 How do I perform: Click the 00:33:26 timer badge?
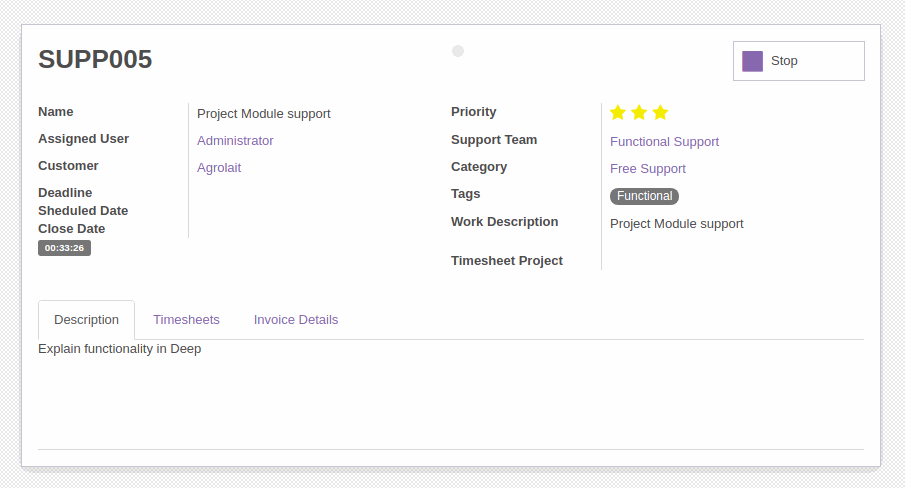pyautogui.click(x=65, y=248)
